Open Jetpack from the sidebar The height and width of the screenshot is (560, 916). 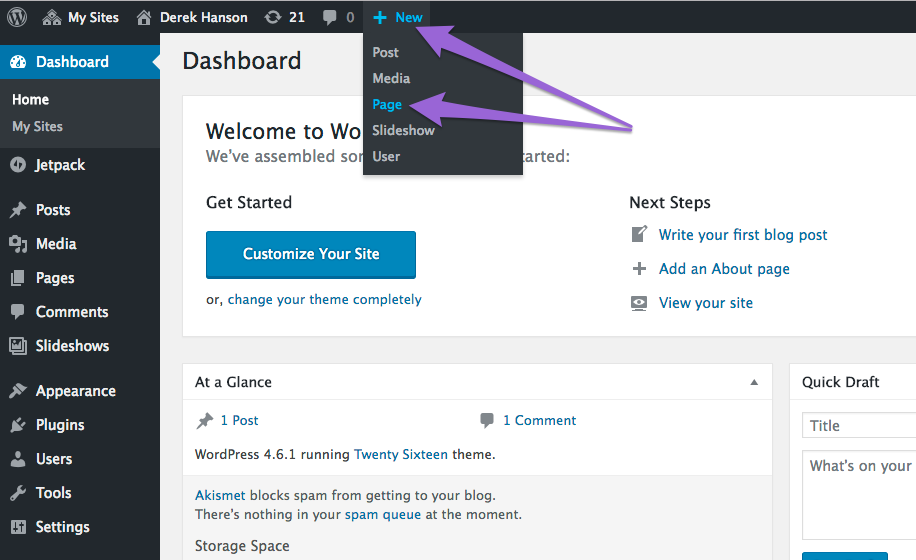[x=60, y=165]
